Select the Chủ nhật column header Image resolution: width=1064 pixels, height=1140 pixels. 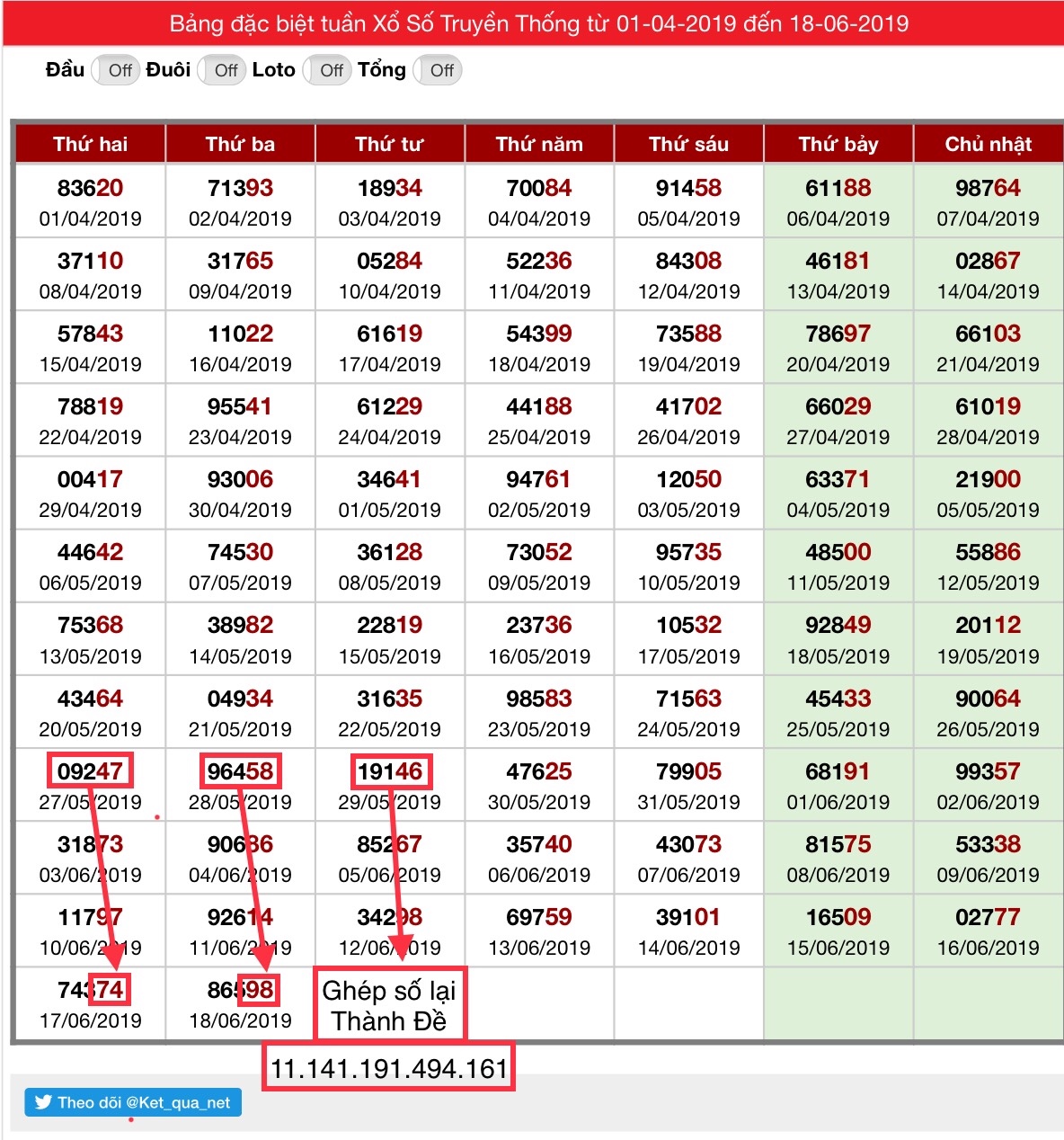tap(988, 144)
